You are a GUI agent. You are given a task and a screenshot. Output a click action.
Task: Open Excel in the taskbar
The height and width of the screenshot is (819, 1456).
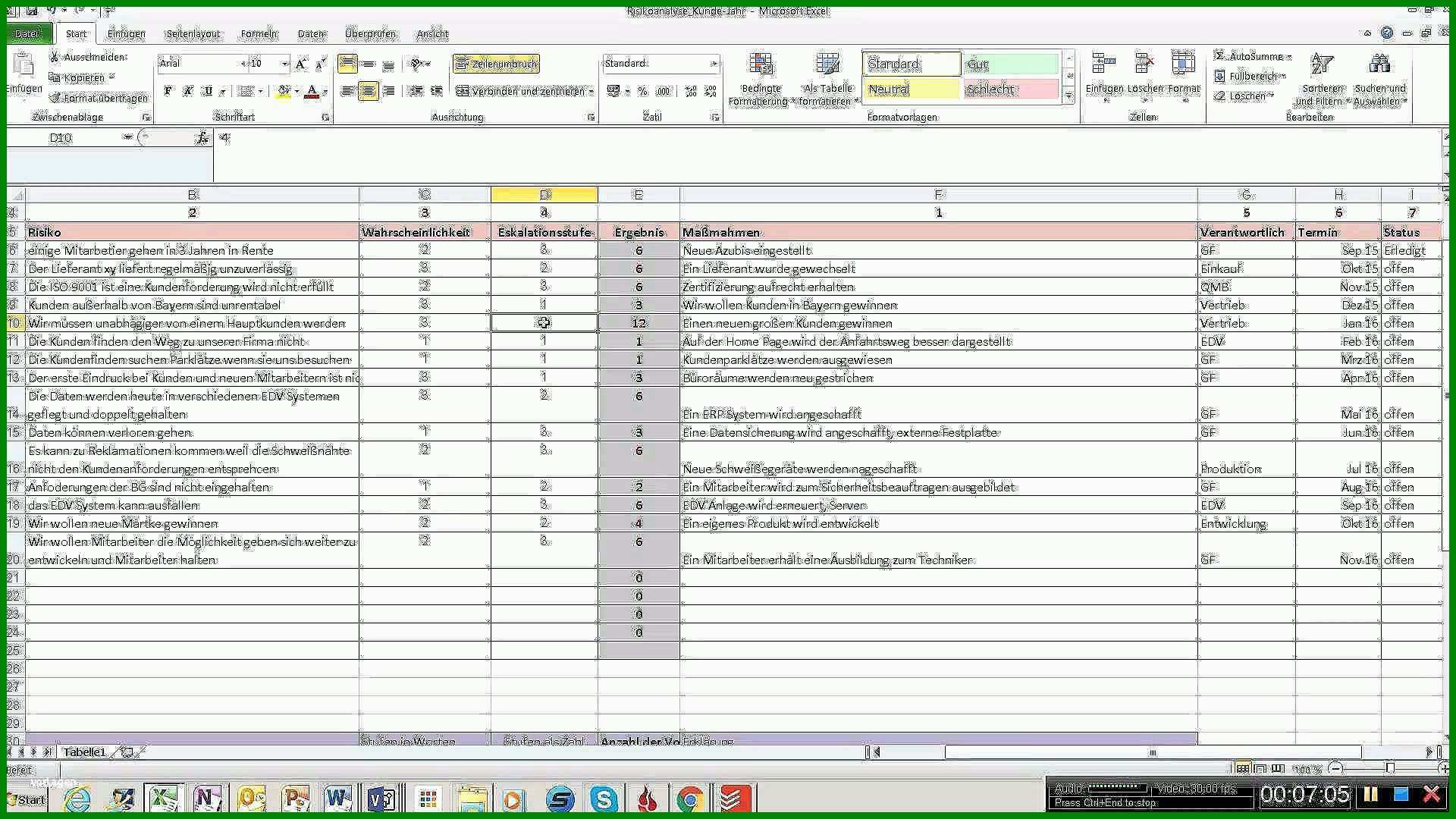[165, 799]
